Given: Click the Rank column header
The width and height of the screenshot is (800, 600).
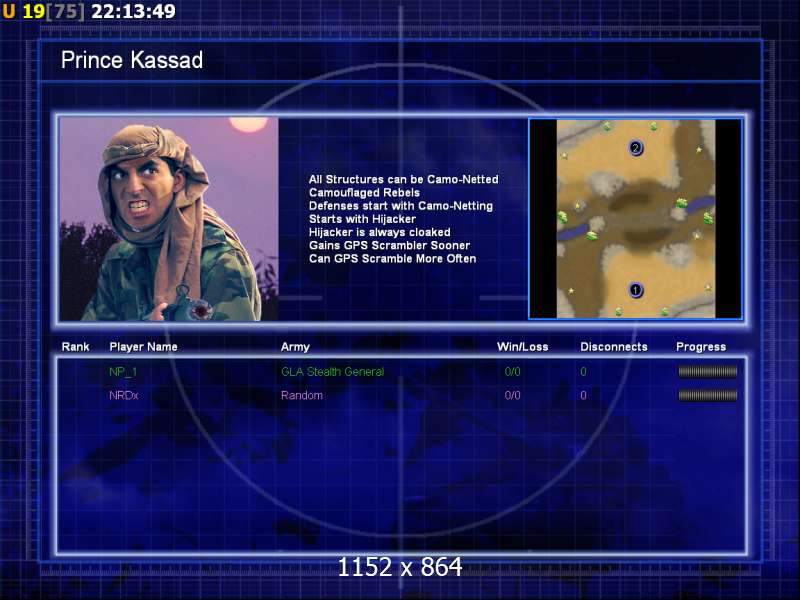Looking at the screenshot, I should tap(76, 347).
